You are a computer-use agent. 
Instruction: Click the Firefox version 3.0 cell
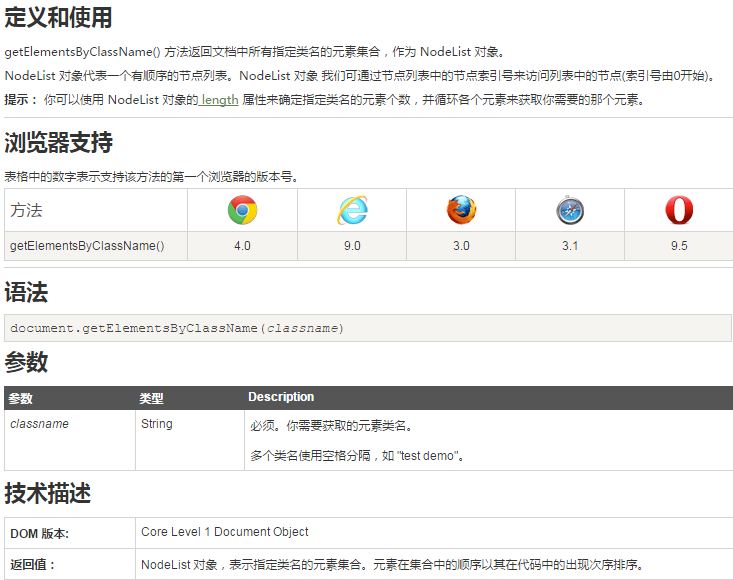(x=461, y=246)
